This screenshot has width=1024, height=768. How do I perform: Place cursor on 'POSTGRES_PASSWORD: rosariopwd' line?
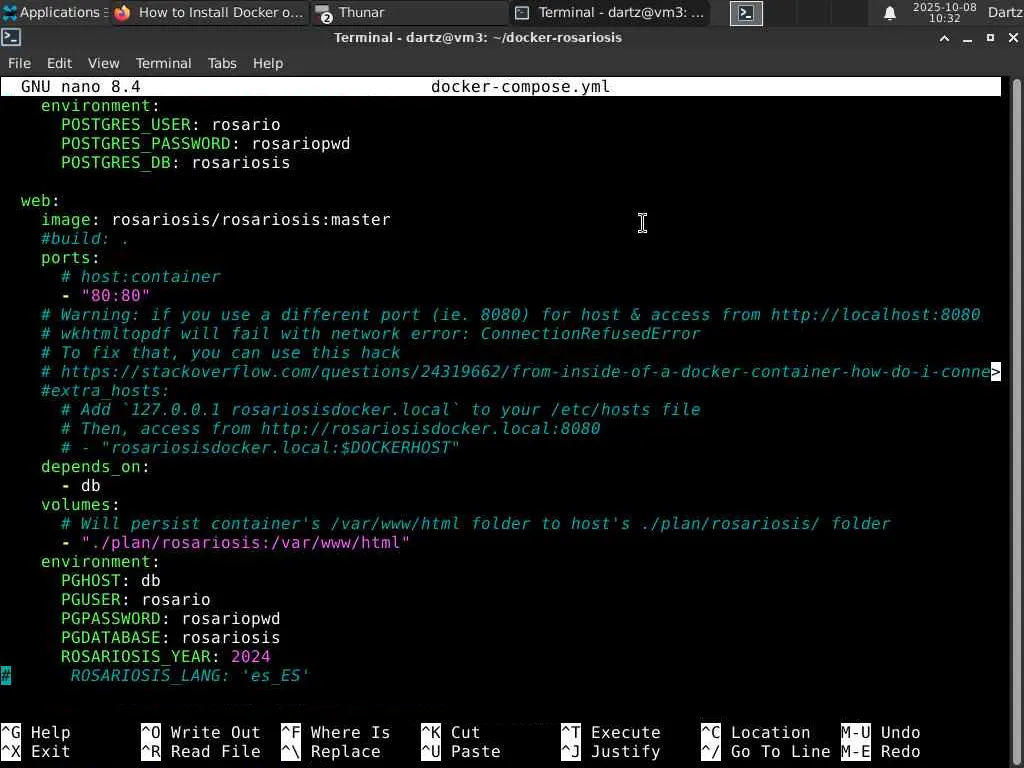click(x=206, y=144)
